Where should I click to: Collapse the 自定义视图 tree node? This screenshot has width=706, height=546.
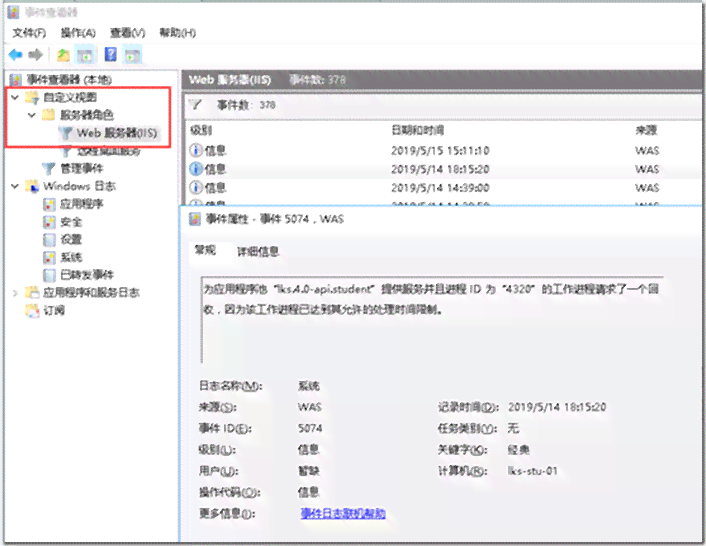15,97
